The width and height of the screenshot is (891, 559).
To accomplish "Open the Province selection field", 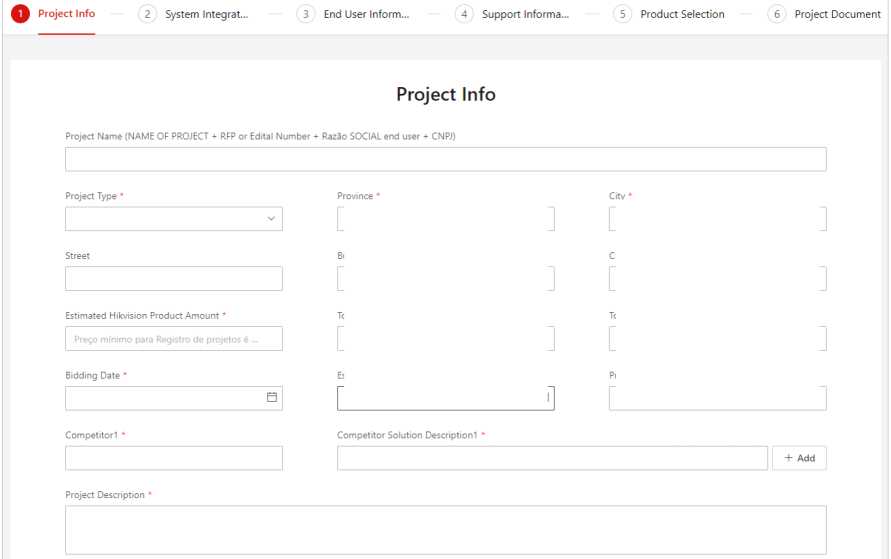I will click(x=445, y=219).
